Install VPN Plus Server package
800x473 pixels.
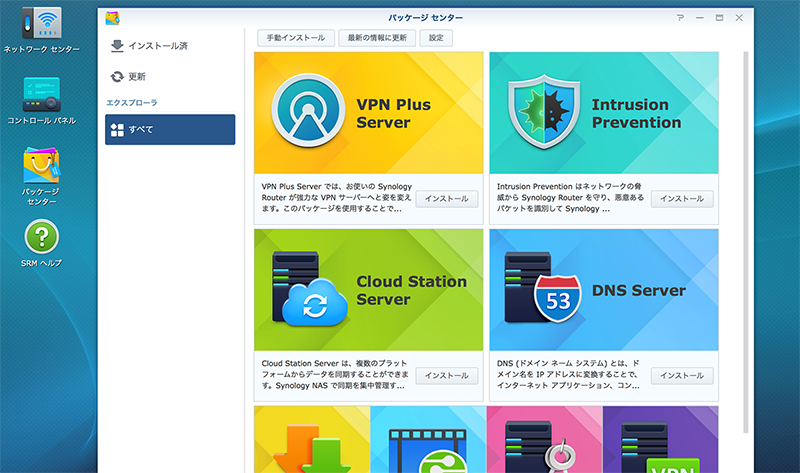point(447,198)
